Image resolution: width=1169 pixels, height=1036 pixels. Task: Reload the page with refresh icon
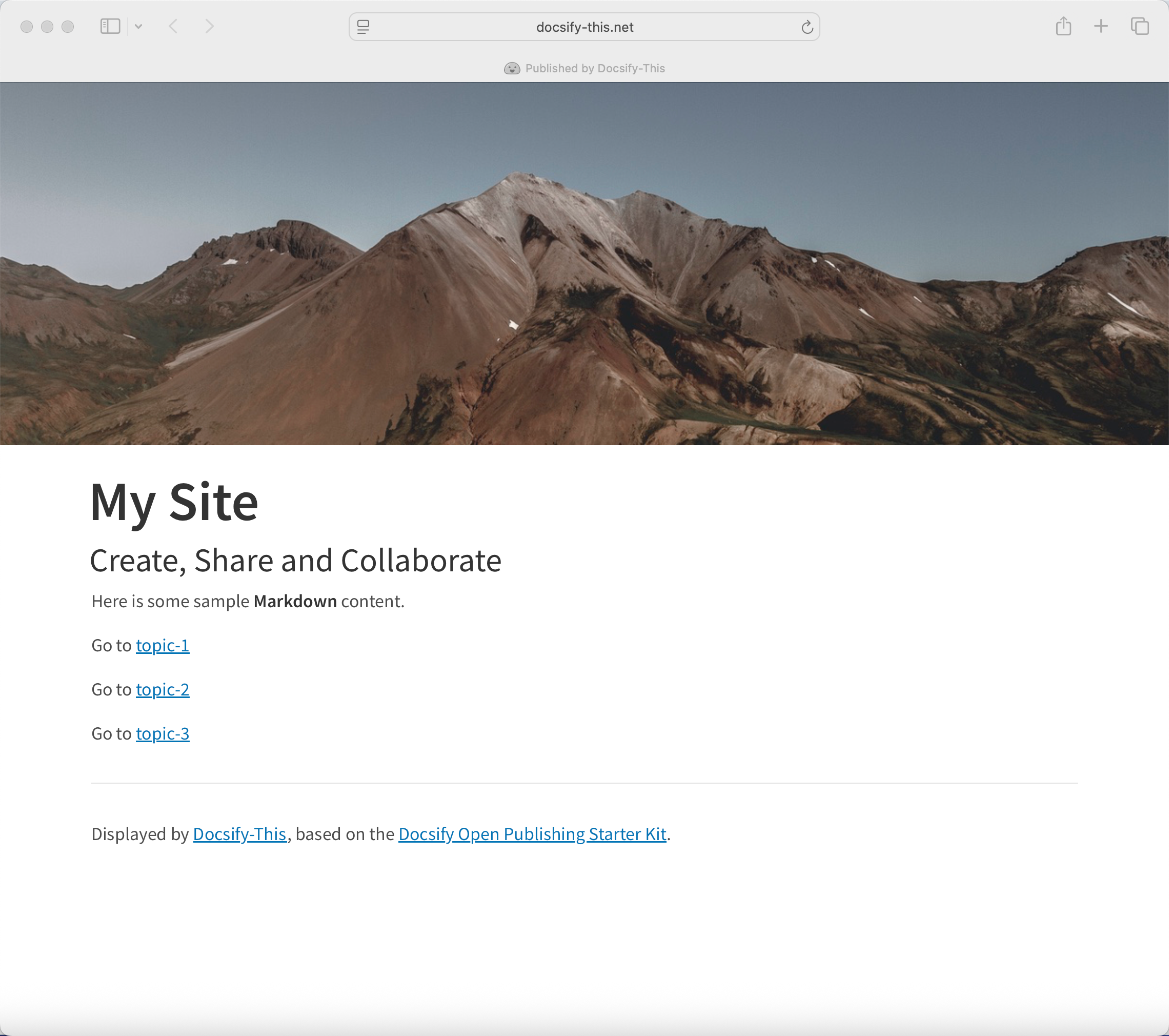point(807,27)
